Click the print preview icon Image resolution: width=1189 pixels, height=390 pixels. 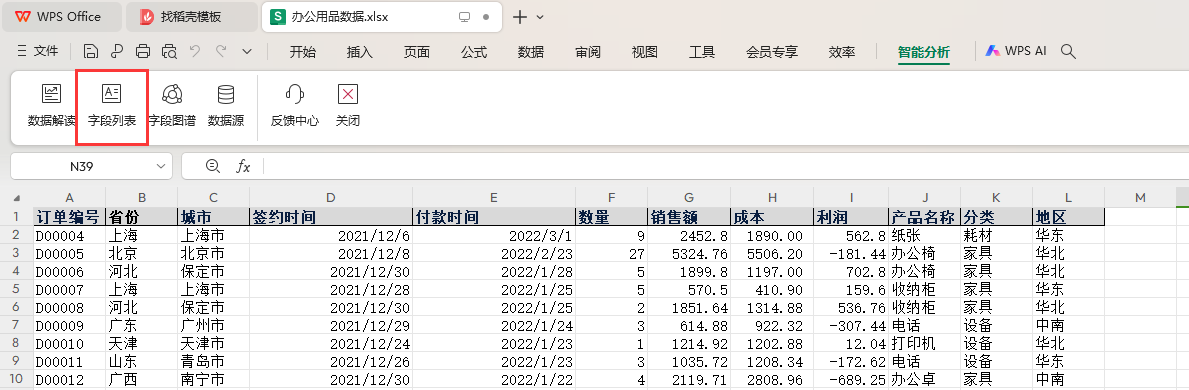[x=169, y=52]
